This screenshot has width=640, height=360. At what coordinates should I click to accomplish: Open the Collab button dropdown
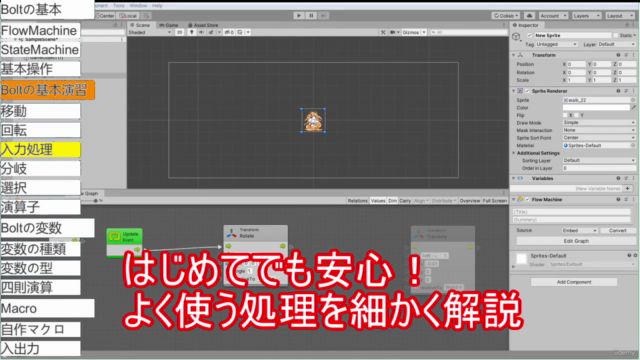click(x=506, y=16)
